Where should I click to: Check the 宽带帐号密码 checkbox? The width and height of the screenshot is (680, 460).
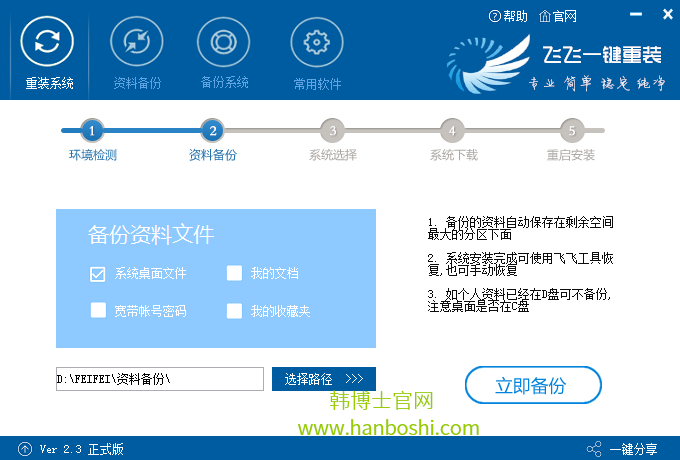click(x=98, y=311)
